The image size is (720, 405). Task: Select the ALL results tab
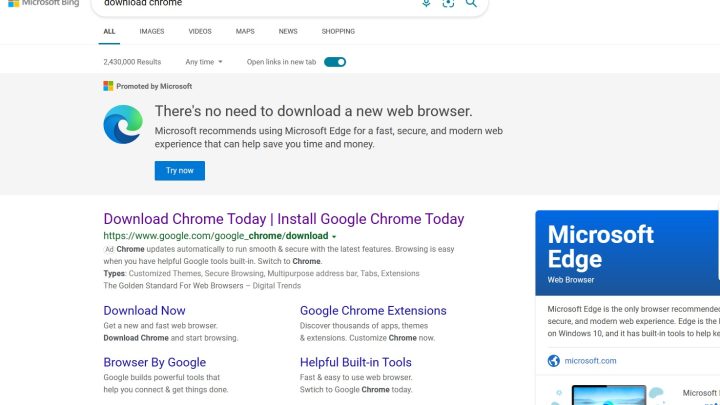pos(109,31)
